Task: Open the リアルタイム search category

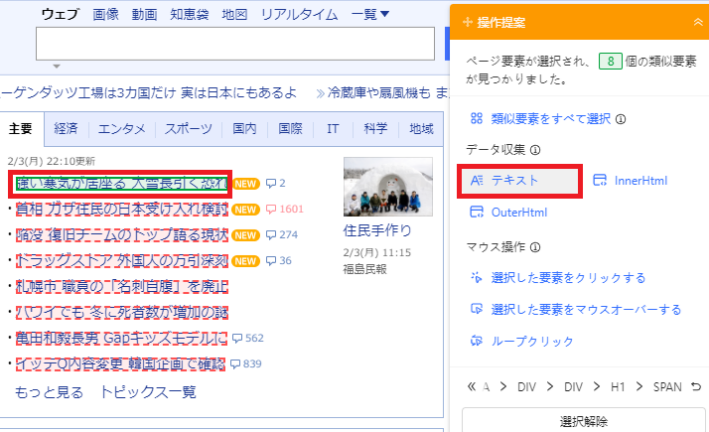Action: point(299,14)
